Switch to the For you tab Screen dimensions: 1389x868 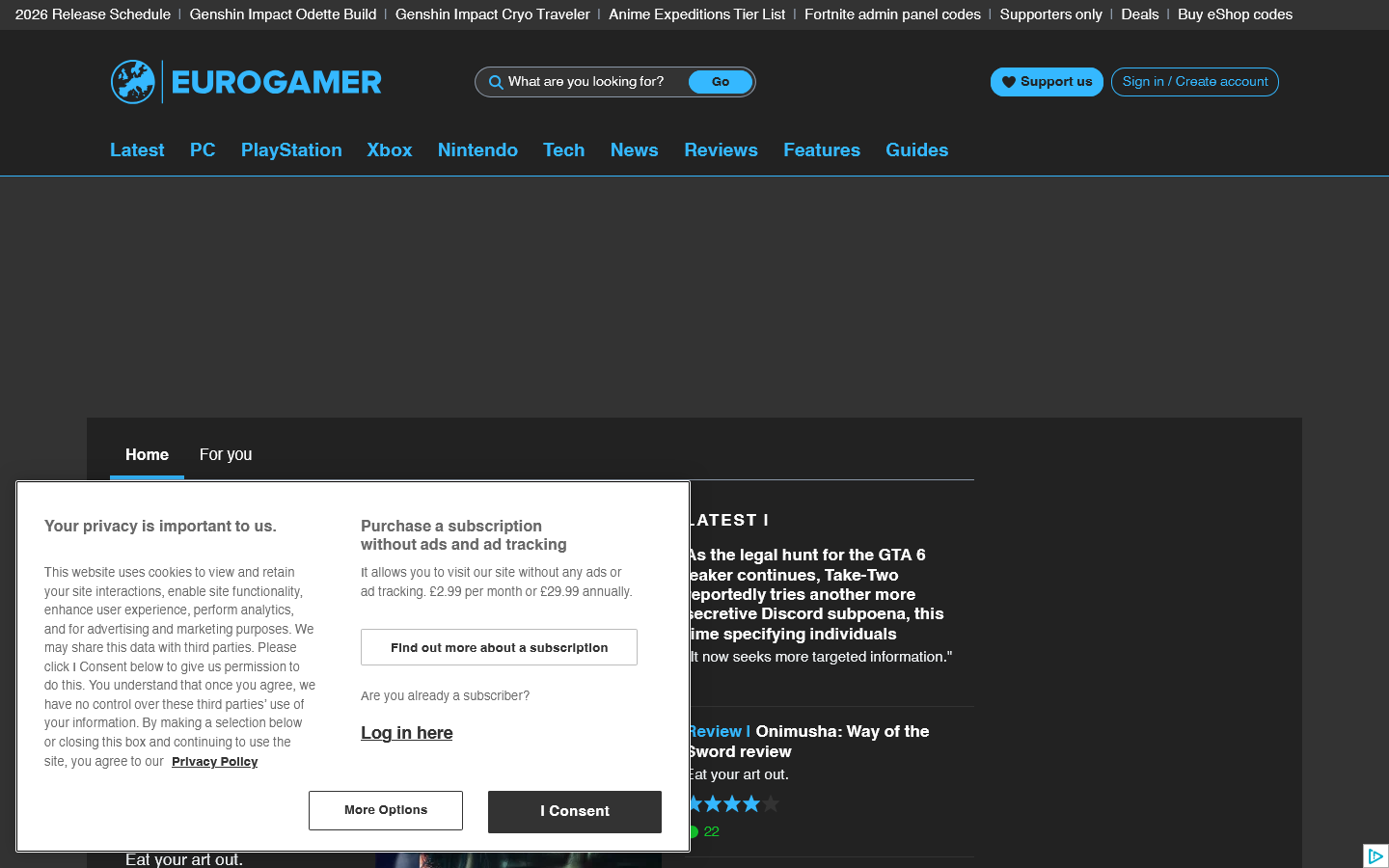point(226,454)
